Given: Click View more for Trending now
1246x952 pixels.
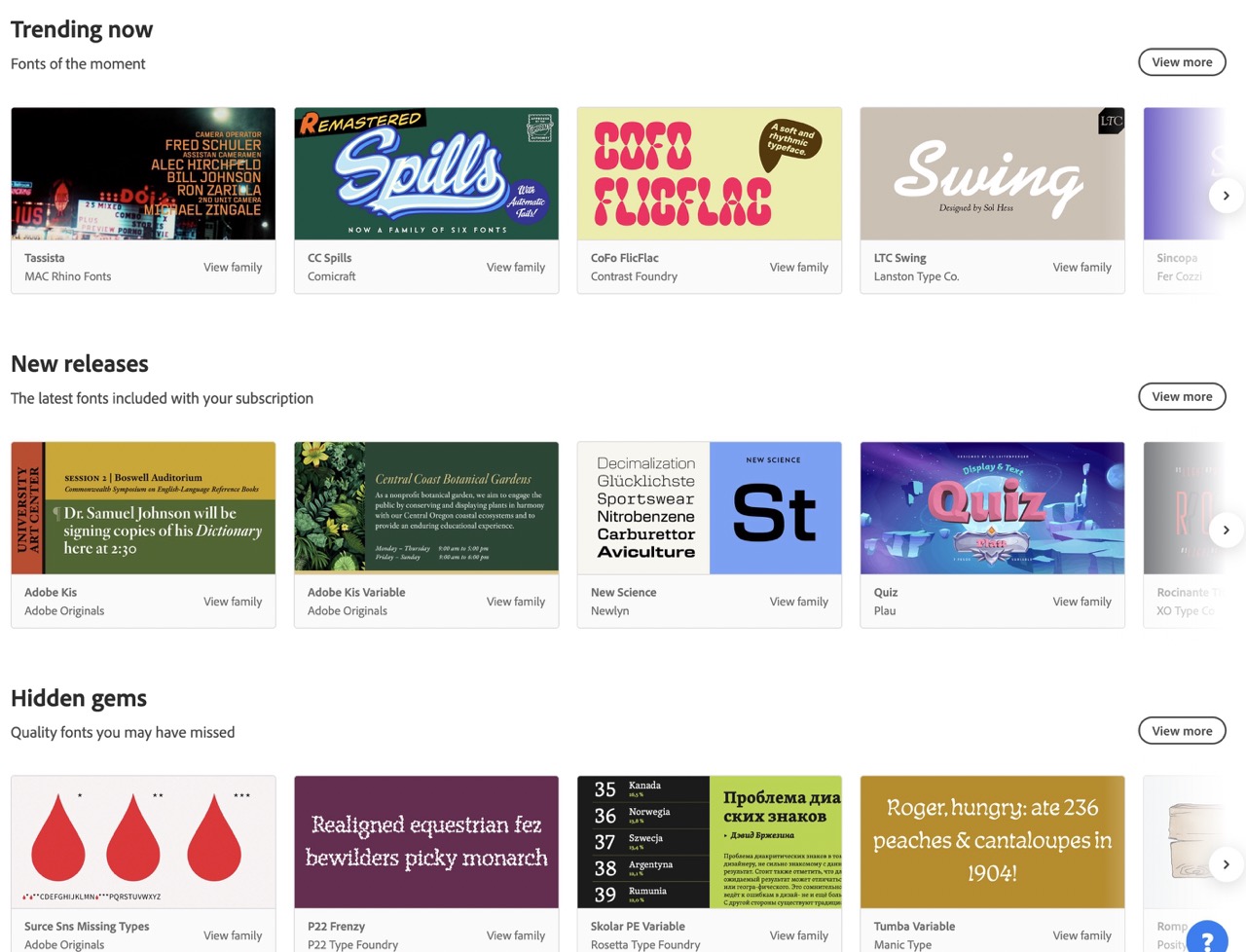Looking at the screenshot, I should 1182,62.
